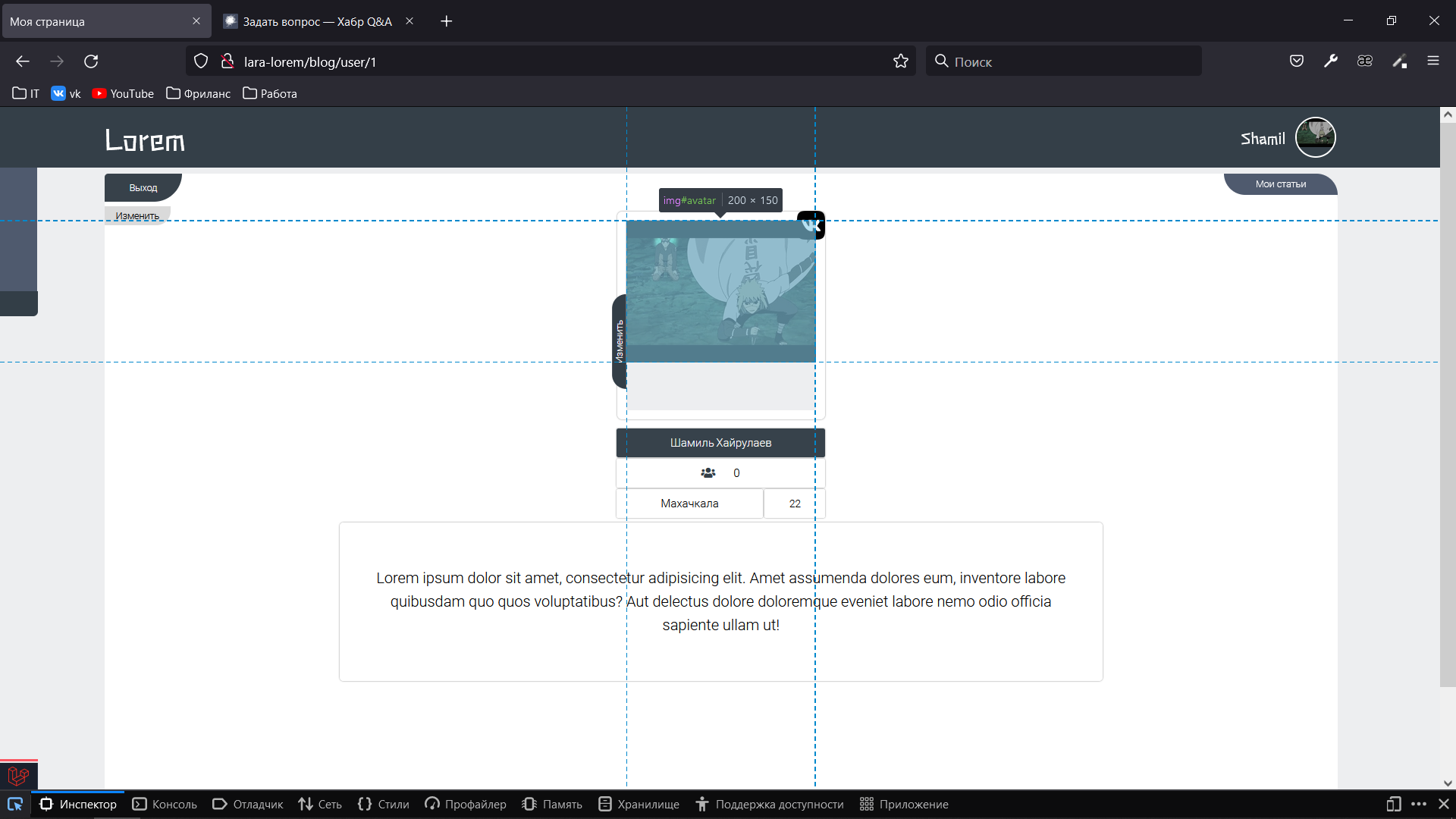
Task: Click the horizontal Изменить button
Action: 137,216
